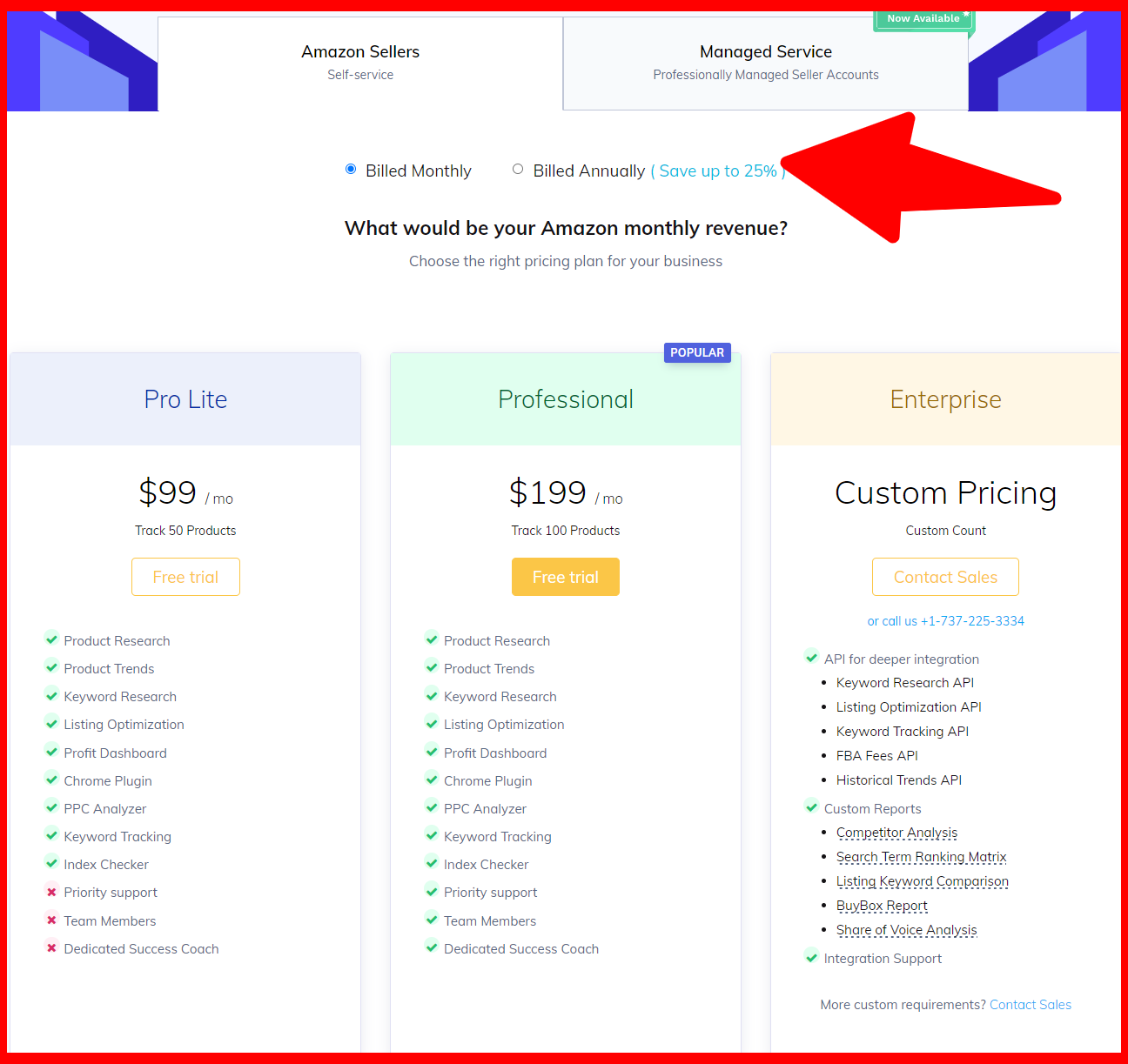Open the Competitor Analysis report link
Image resolution: width=1128 pixels, height=1064 pixels.
(896, 833)
